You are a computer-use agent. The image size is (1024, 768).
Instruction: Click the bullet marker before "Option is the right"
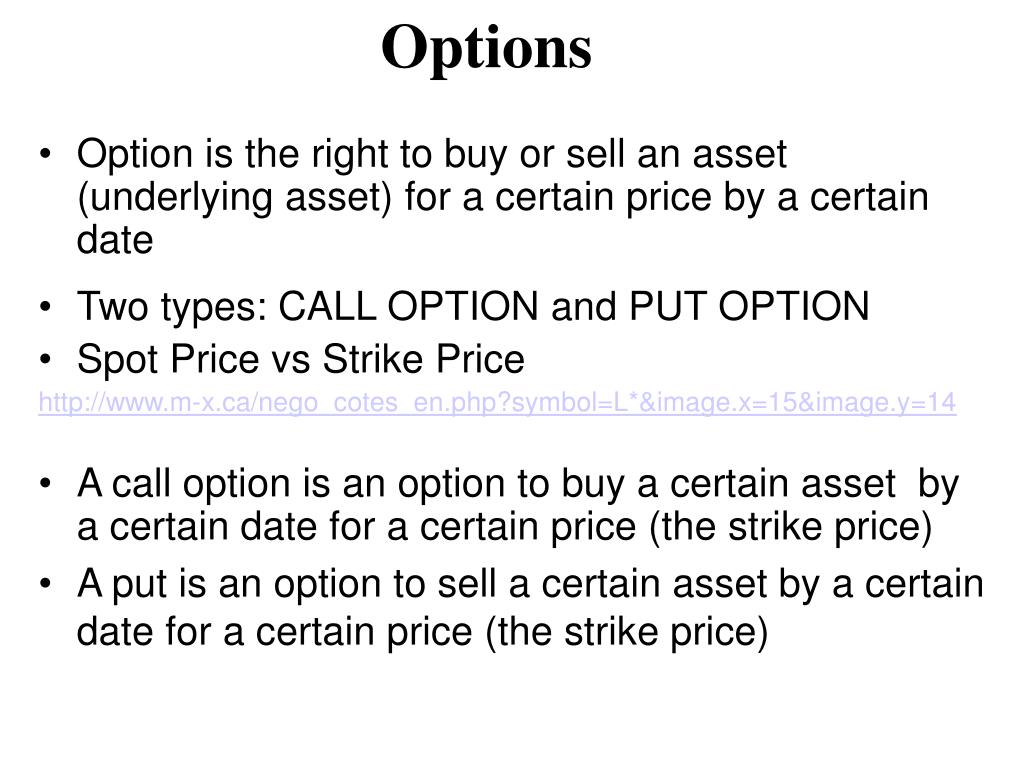click(44, 155)
